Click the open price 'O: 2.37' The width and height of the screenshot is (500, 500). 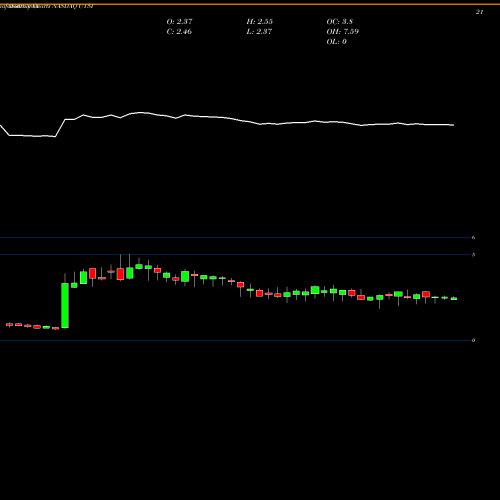[179, 22]
